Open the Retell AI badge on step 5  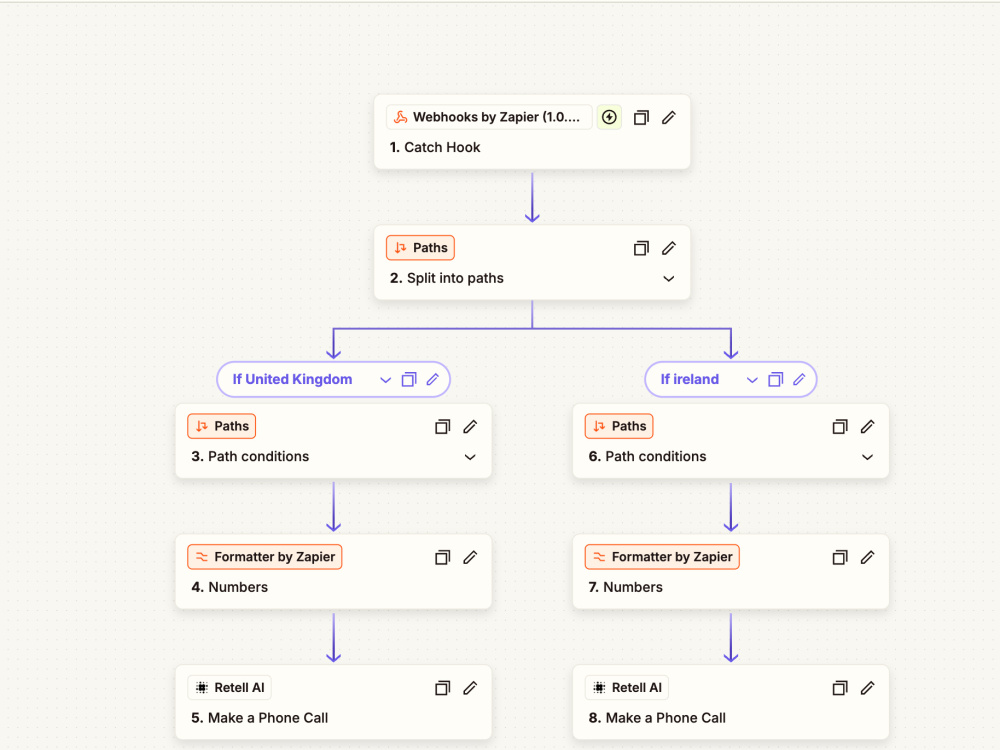pos(230,688)
